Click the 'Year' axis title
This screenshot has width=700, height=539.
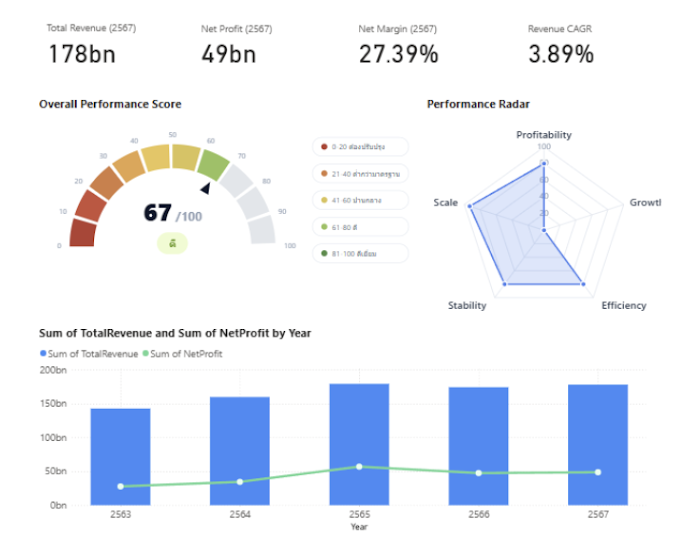[359, 527]
